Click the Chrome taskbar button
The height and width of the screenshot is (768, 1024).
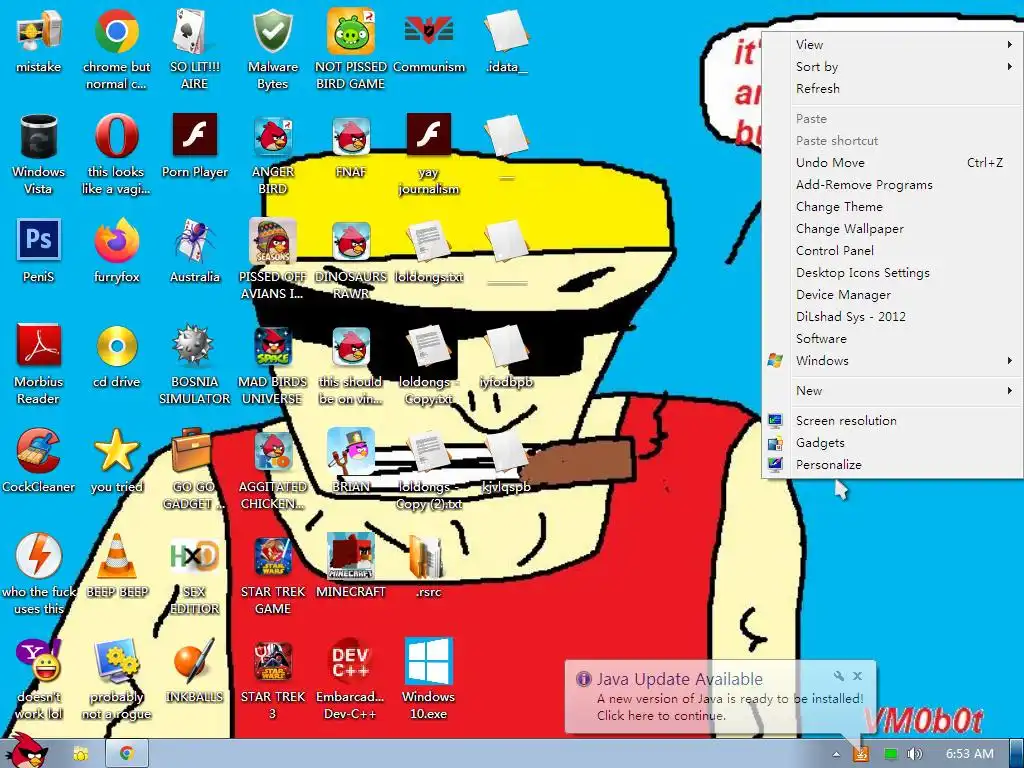(x=127, y=754)
